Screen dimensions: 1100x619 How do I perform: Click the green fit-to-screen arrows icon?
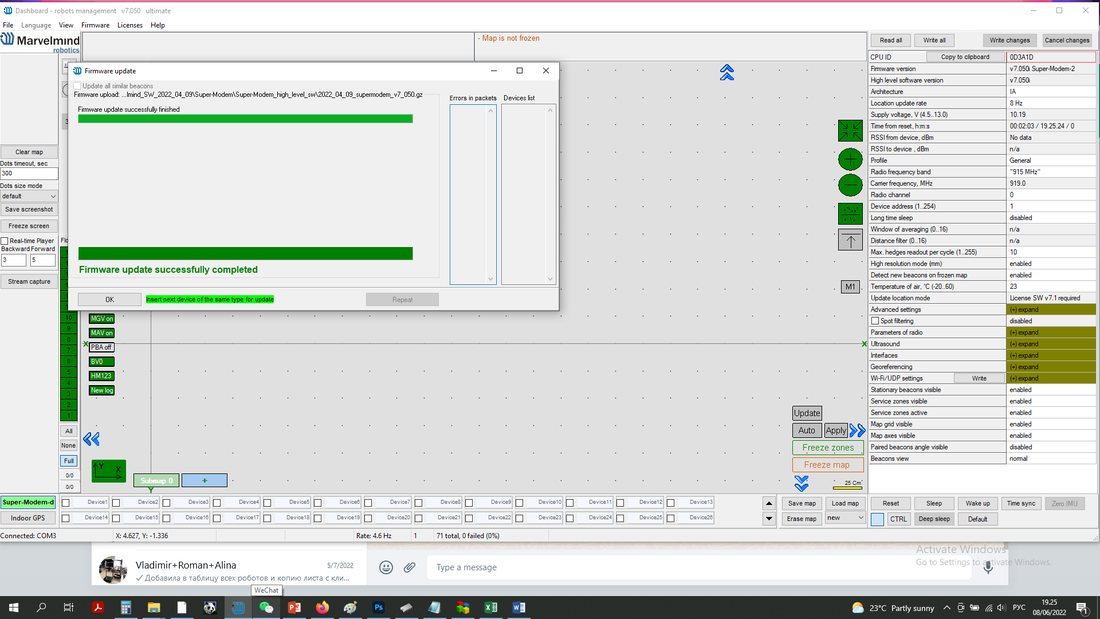pos(850,131)
